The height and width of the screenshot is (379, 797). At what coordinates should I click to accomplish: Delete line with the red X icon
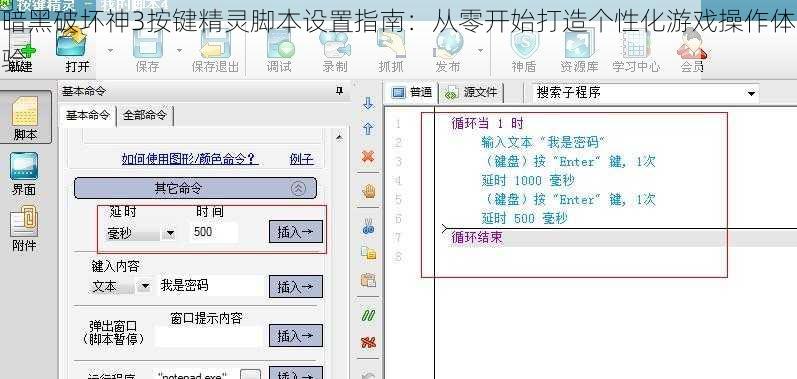point(368,156)
